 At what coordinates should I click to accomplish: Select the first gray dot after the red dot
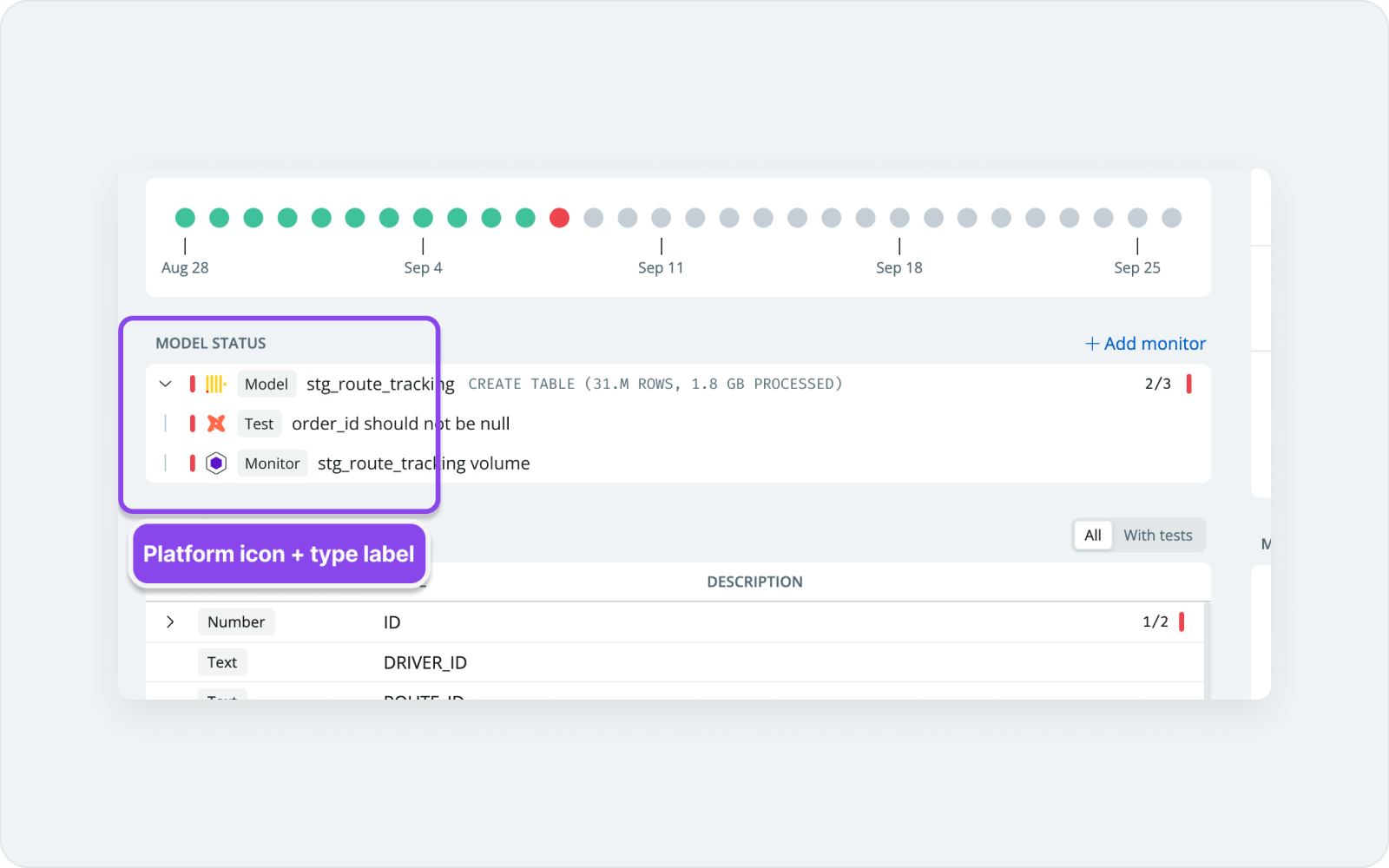[594, 218]
